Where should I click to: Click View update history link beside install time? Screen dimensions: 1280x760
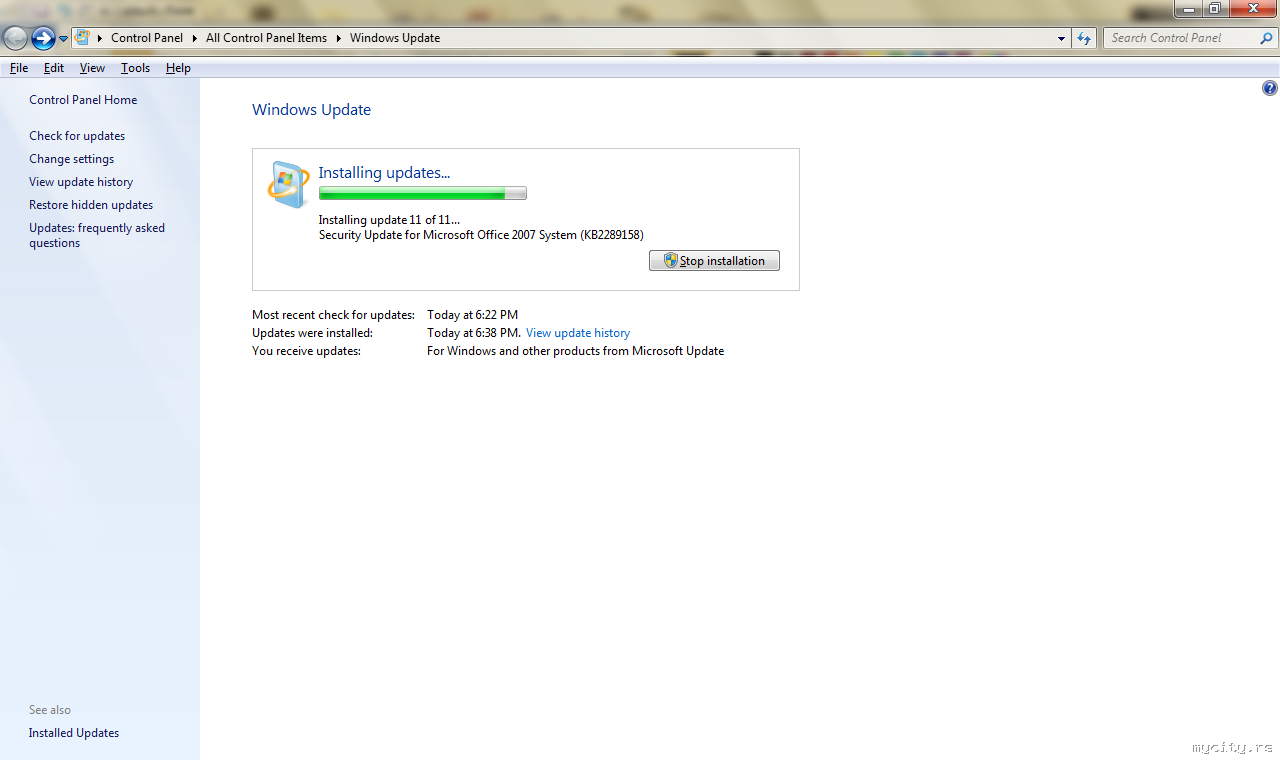tap(578, 333)
